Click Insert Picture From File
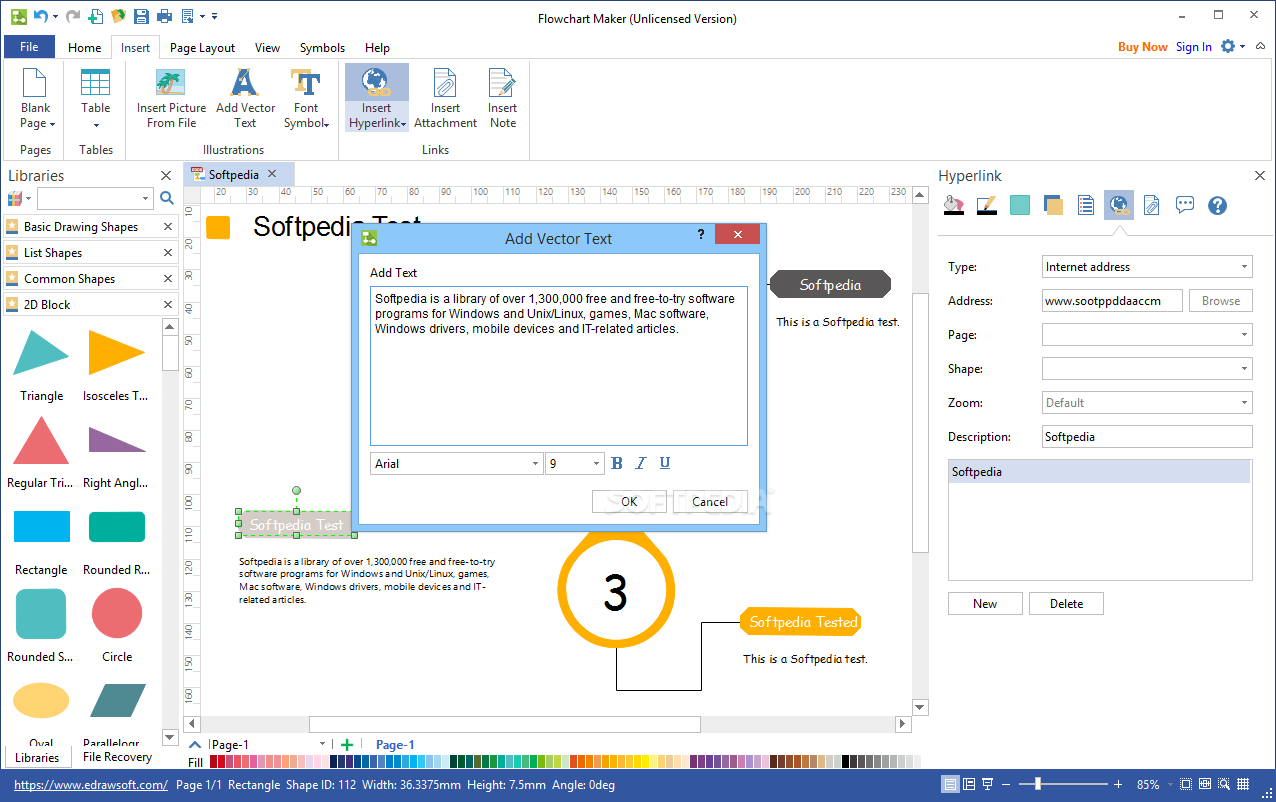The image size is (1276, 802). pyautogui.click(x=172, y=99)
